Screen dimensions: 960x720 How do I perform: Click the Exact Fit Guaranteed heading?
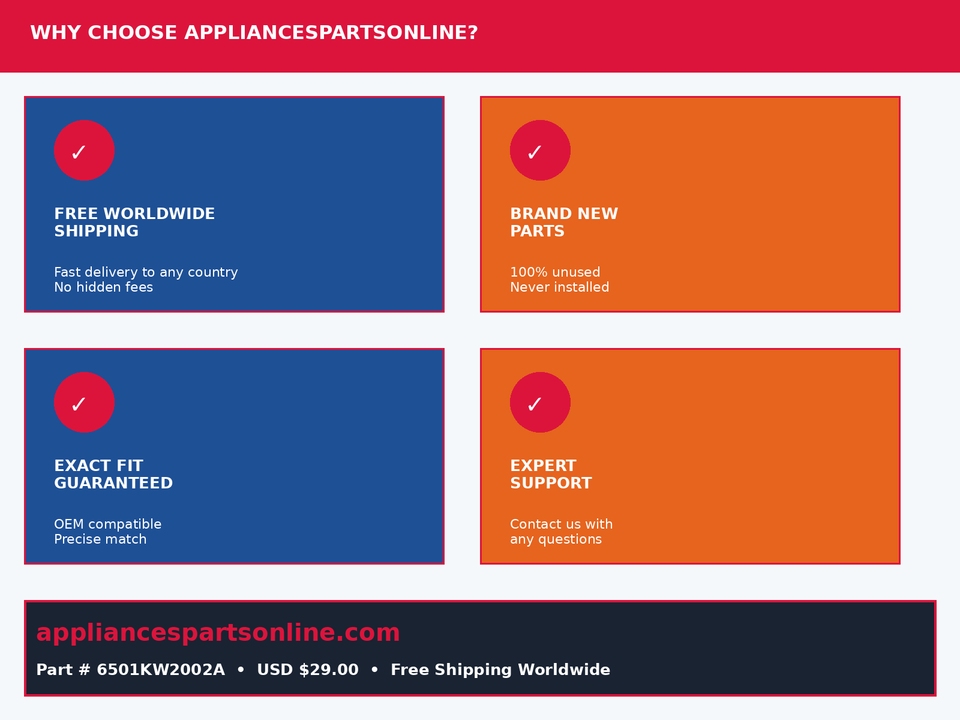click(x=113, y=474)
